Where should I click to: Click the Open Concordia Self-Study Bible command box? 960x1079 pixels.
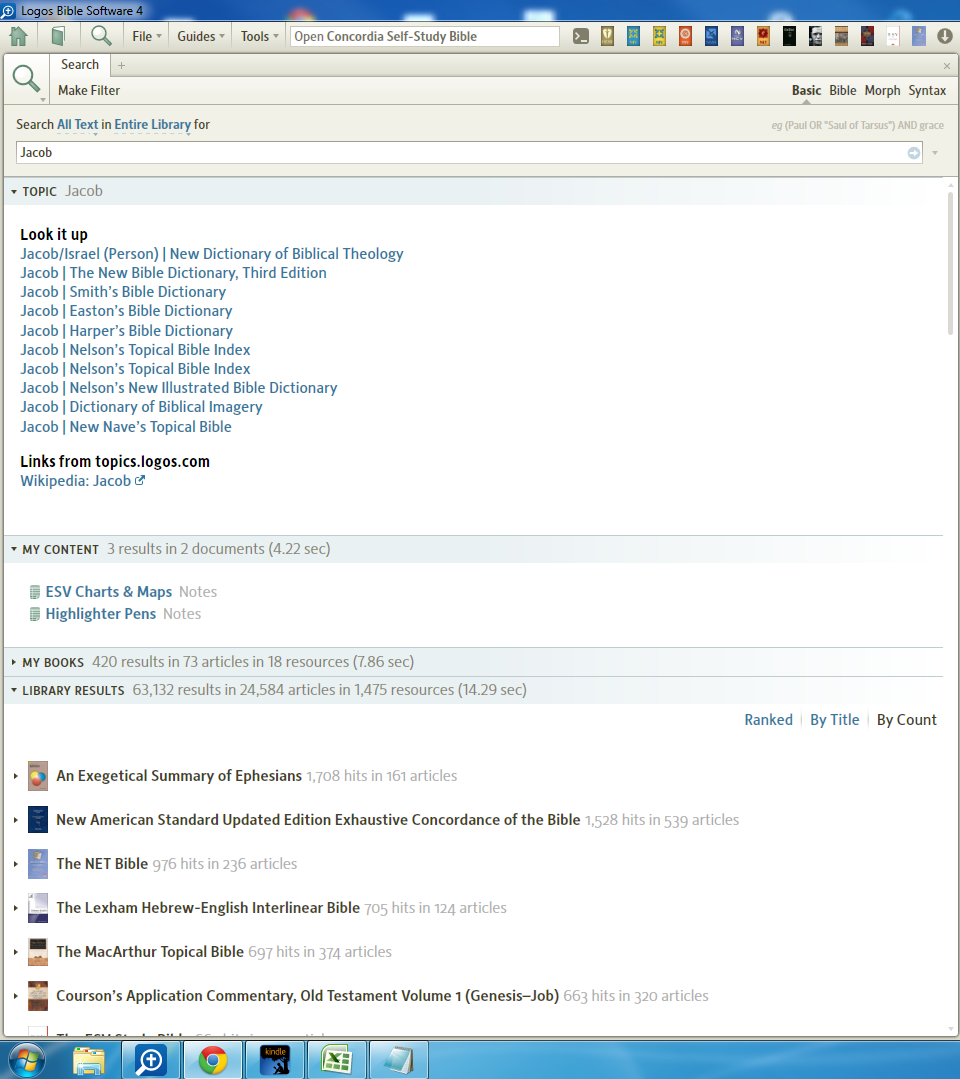(425, 36)
